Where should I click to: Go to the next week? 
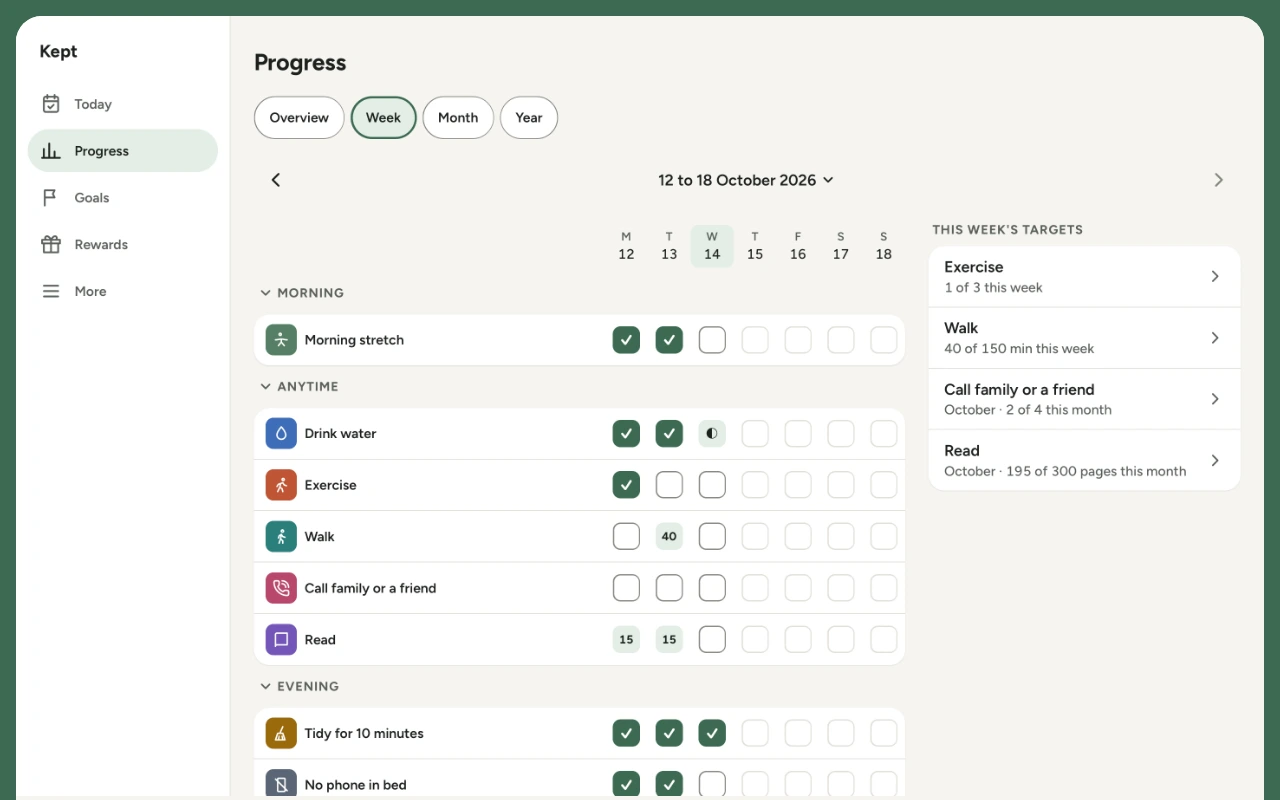1218,180
